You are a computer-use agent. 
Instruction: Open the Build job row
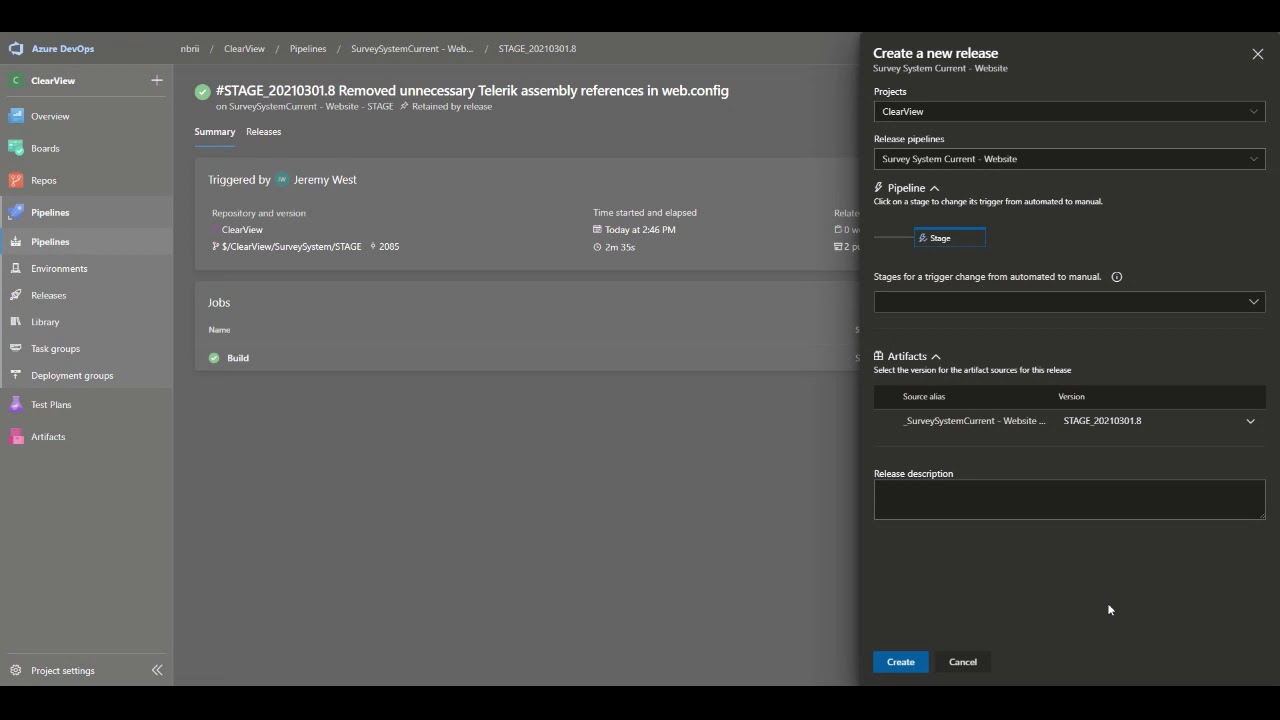(526, 358)
